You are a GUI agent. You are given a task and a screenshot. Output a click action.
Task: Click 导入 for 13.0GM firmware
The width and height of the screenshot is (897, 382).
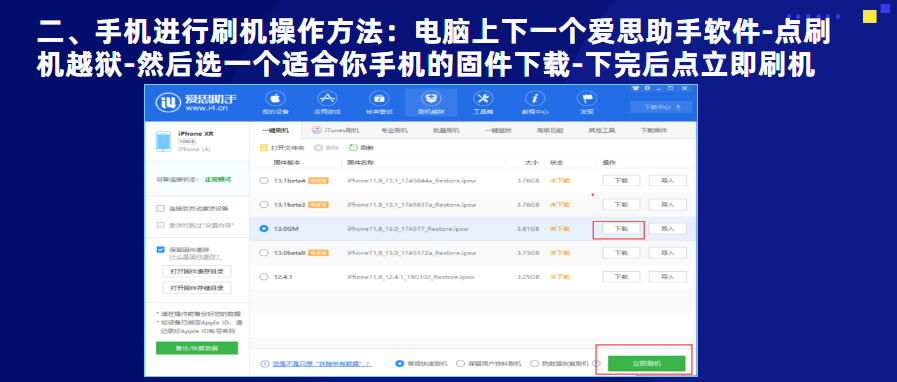click(668, 229)
